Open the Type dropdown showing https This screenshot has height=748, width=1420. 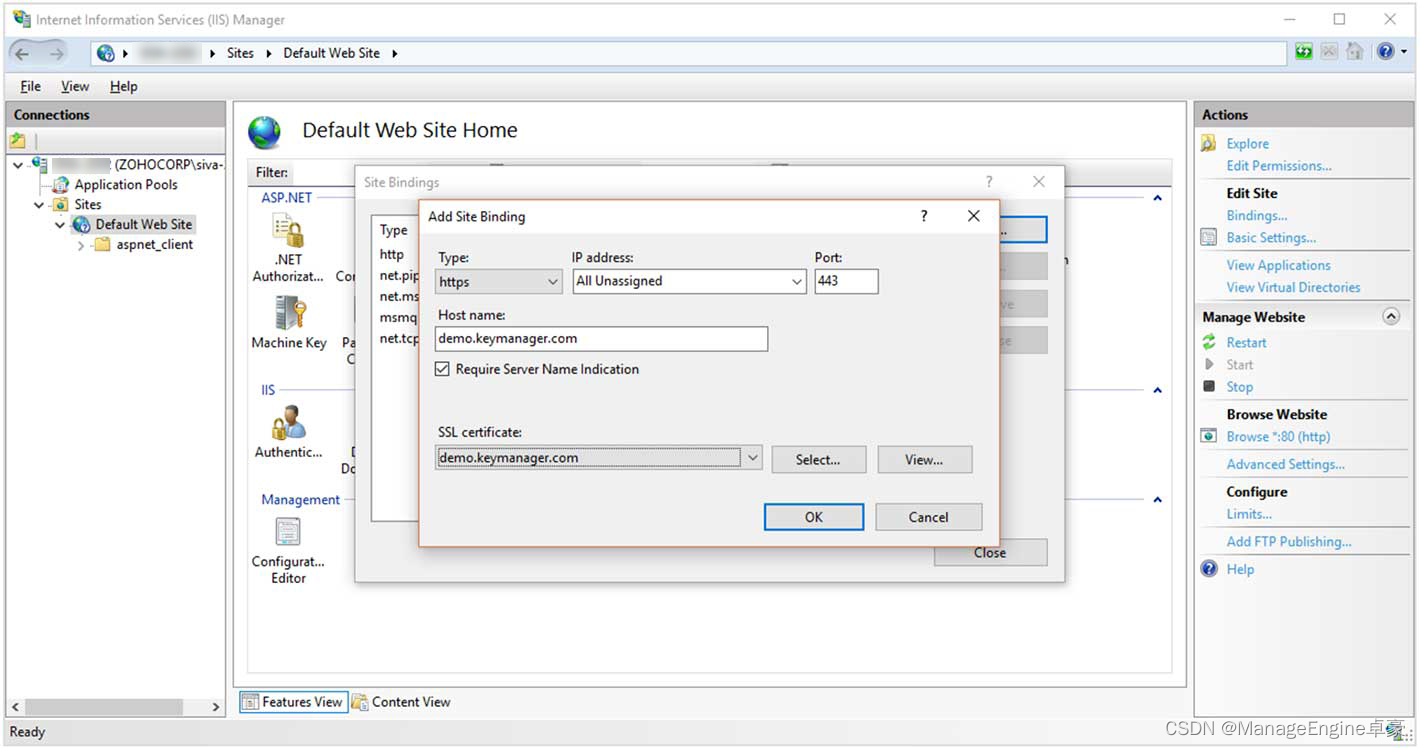pos(499,282)
